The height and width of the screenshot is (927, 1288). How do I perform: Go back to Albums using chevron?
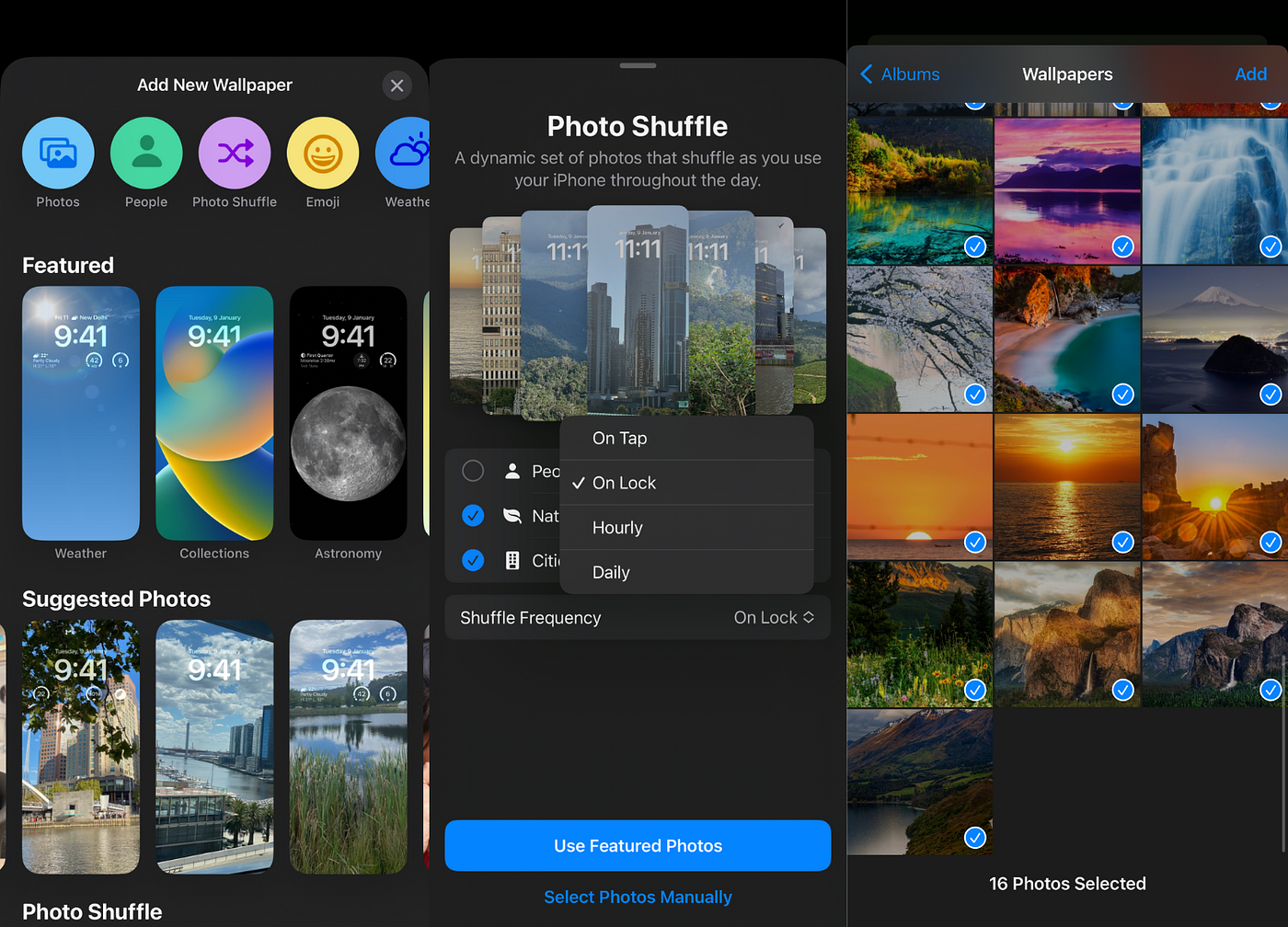(866, 74)
